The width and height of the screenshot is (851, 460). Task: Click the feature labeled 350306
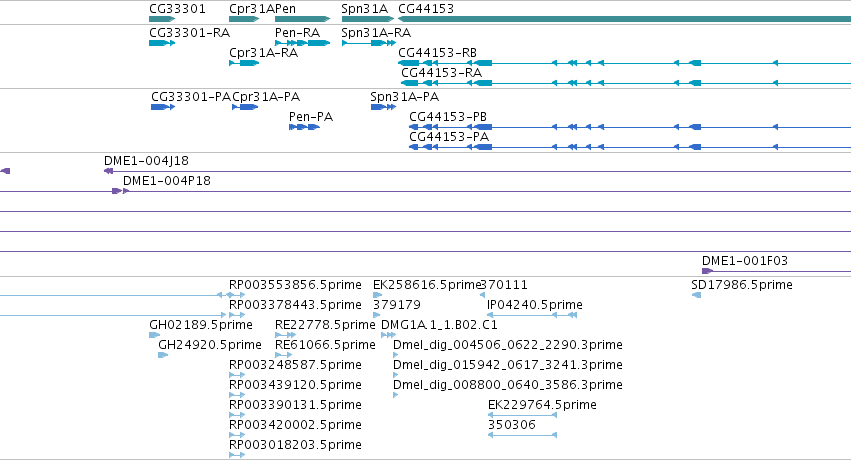point(512,426)
